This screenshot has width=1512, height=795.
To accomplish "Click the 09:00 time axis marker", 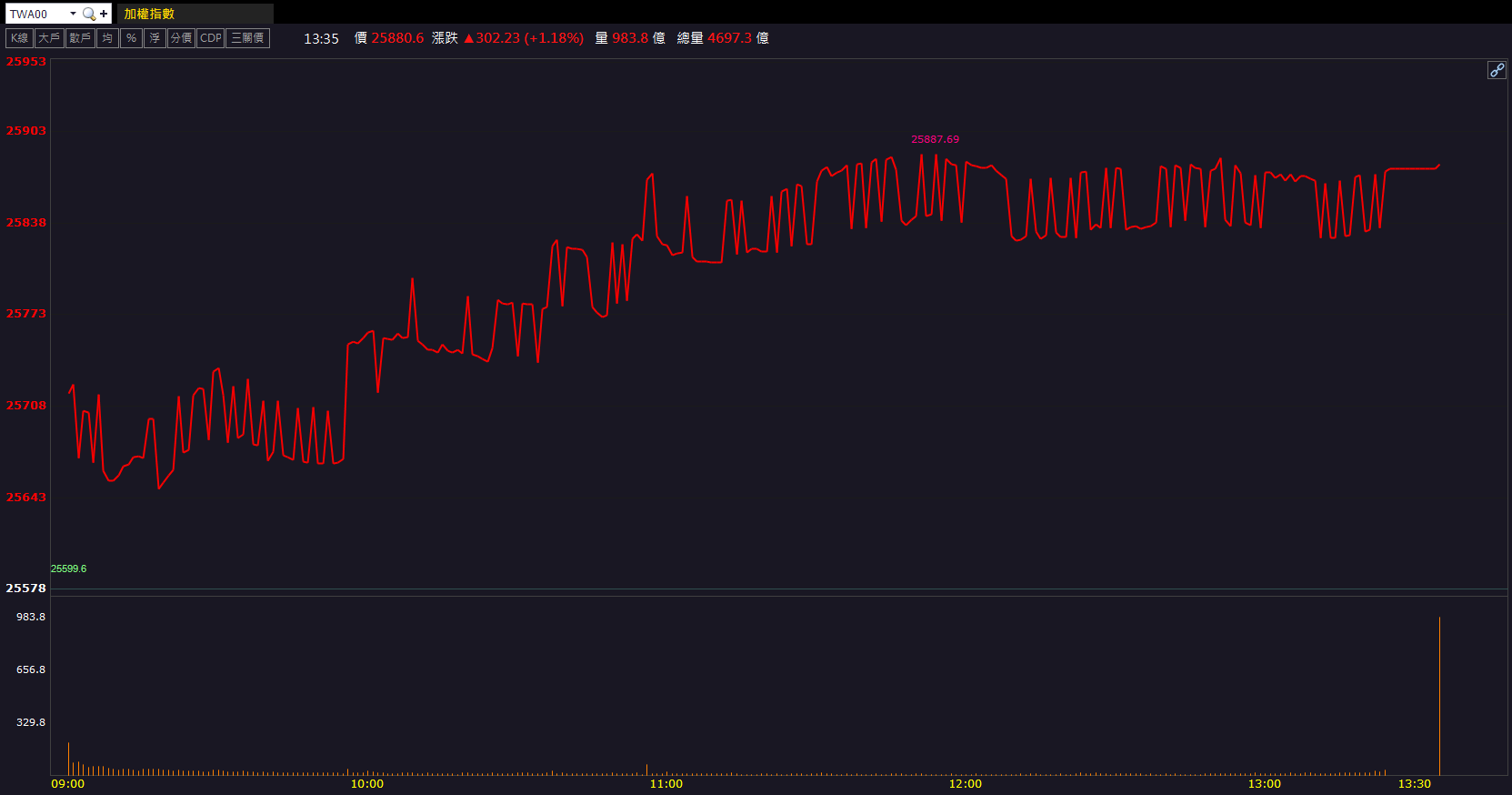I will click(x=67, y=784).
